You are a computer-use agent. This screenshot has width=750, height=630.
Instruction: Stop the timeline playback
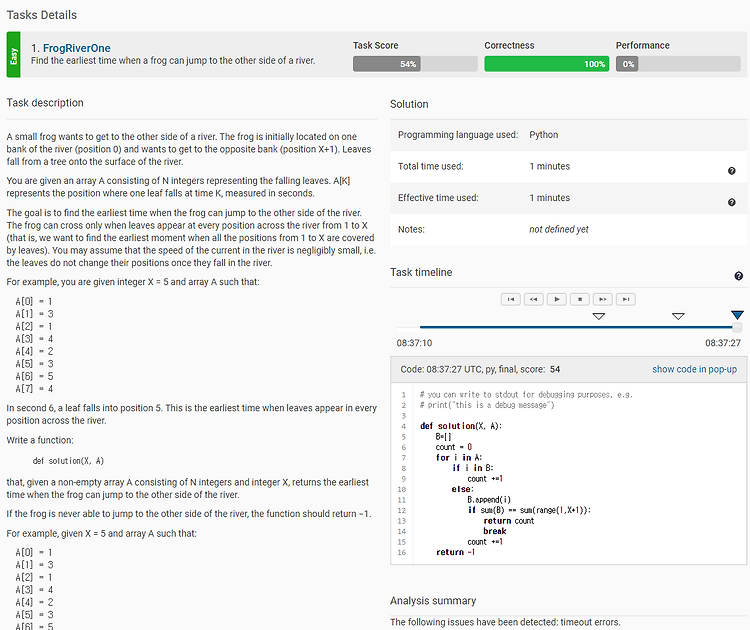pyautogui.click(x=580, y=299)
